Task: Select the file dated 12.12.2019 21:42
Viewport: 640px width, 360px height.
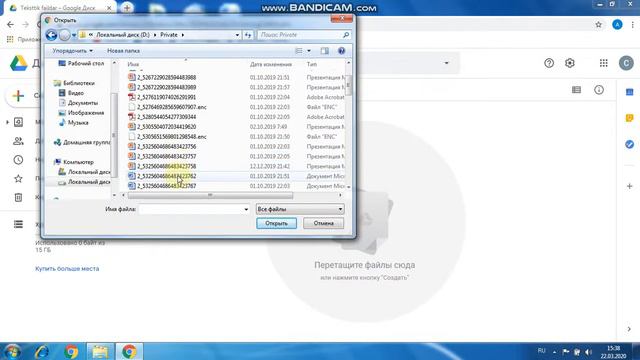Action: (x=236, y=166)
